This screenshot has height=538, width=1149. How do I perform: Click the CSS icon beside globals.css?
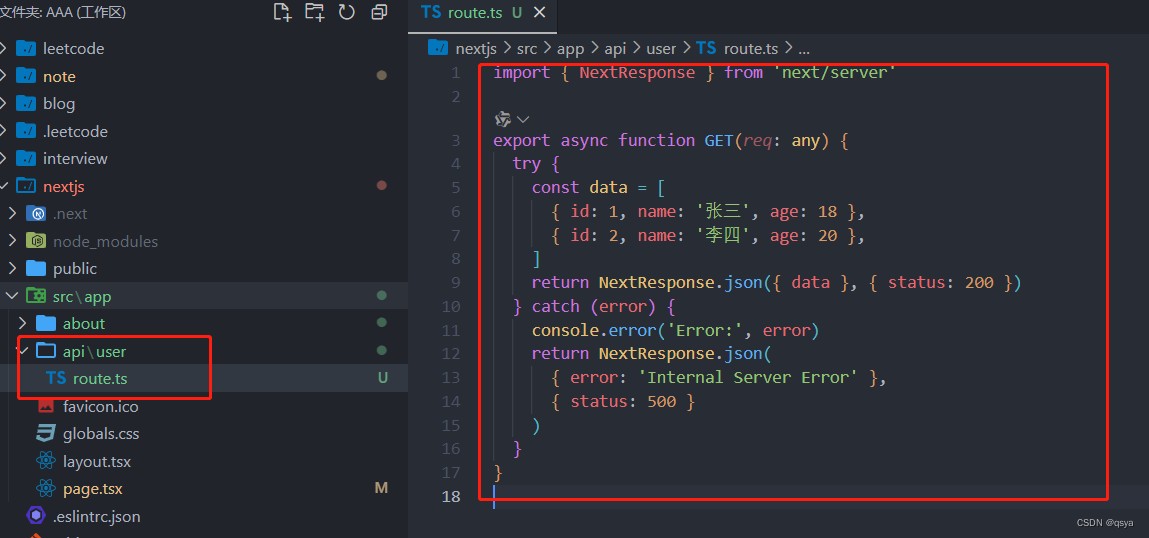[x=46, y=433]
